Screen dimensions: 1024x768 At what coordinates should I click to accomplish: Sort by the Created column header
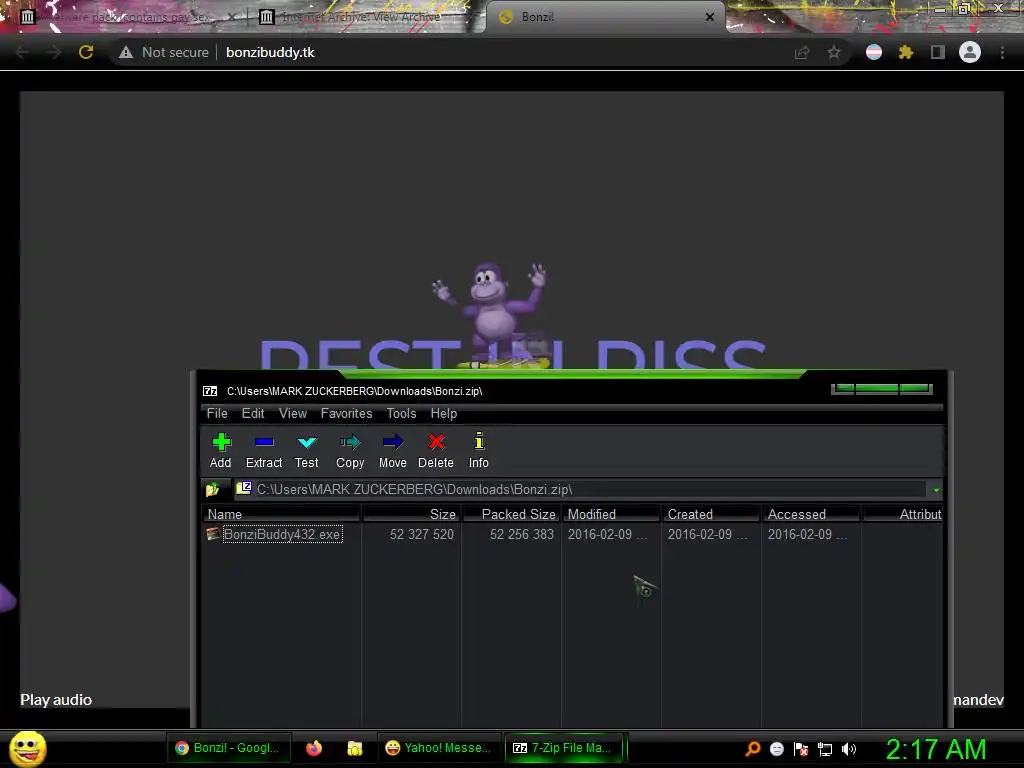coord(711,514)
